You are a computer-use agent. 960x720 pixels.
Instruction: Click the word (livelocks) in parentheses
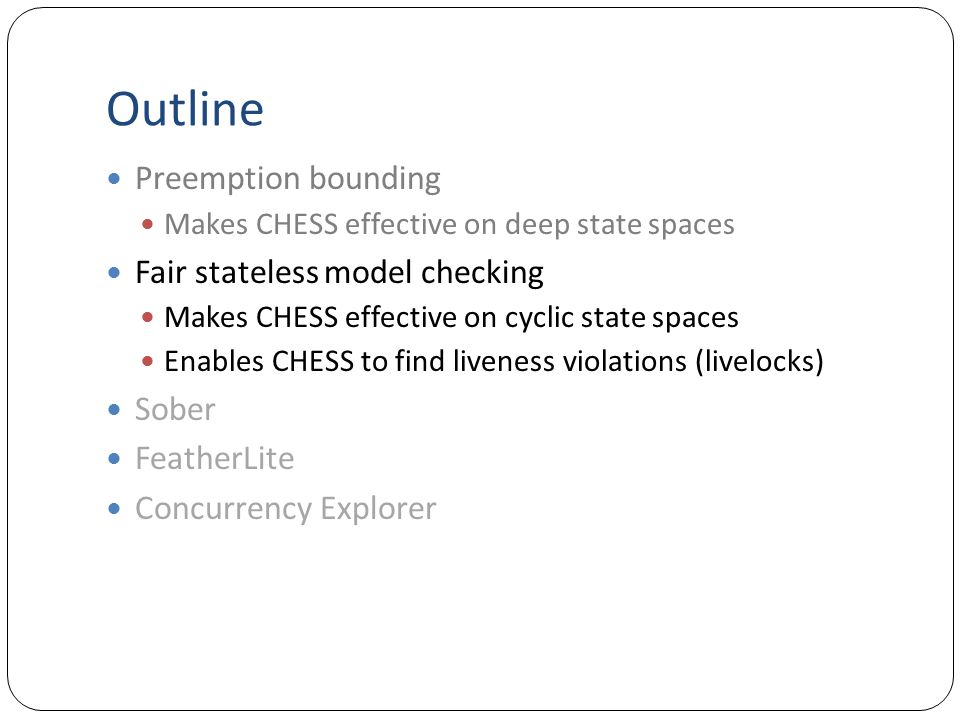(x=759, y=361)
